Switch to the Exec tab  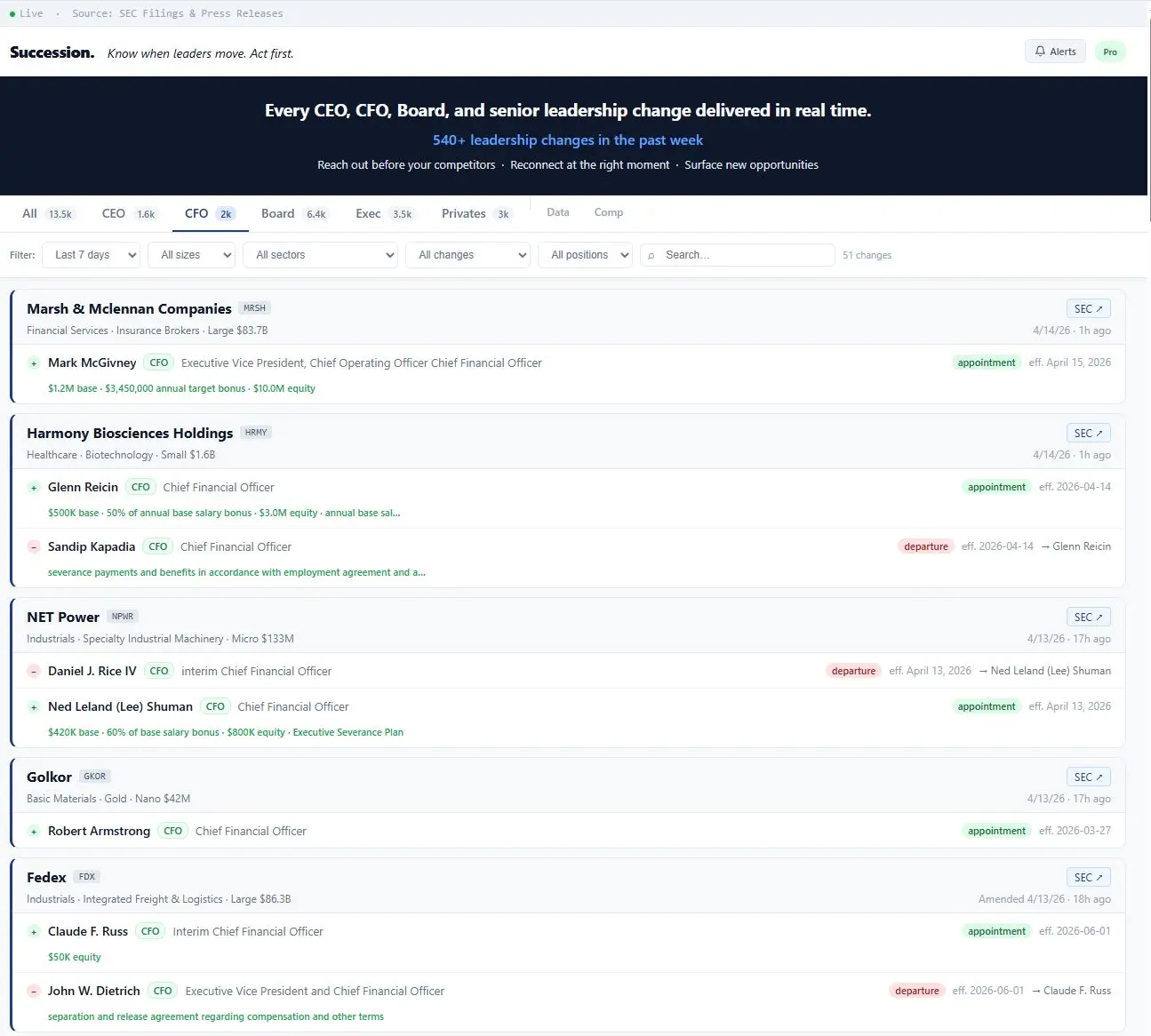tap(385, 214)
